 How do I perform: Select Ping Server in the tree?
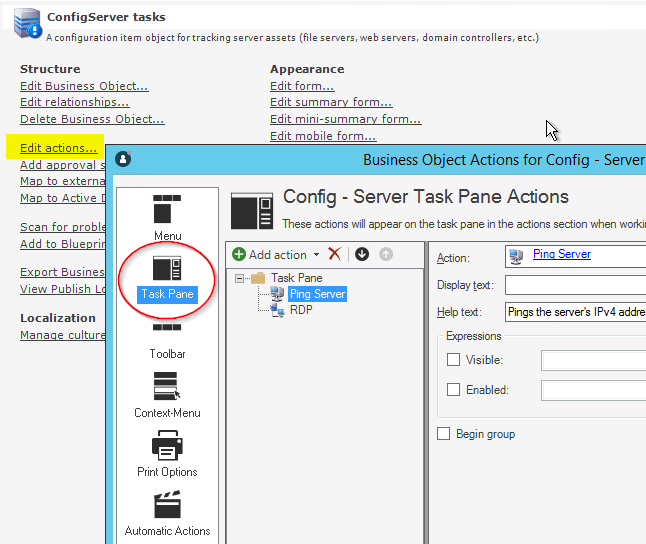317,294
